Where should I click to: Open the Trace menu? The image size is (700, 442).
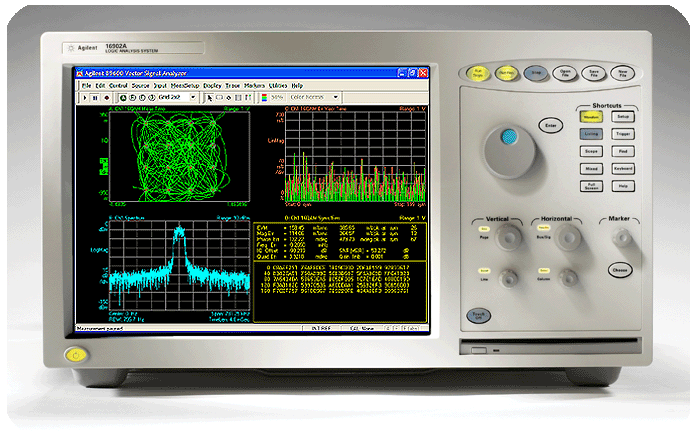(233, 85)
